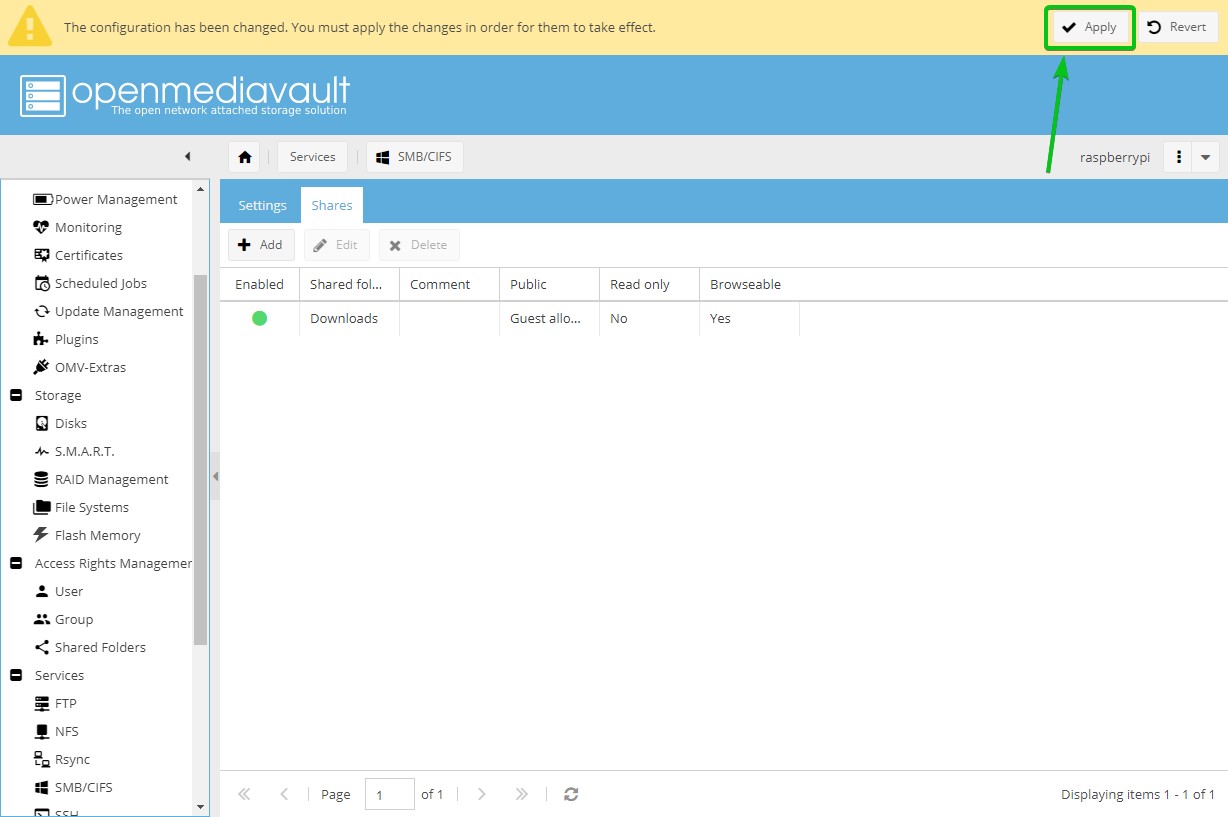This screenshot has width=1228, height=817.
Task: Select the Shares tab
Action: pyautogui.click(x=332, y=205)
